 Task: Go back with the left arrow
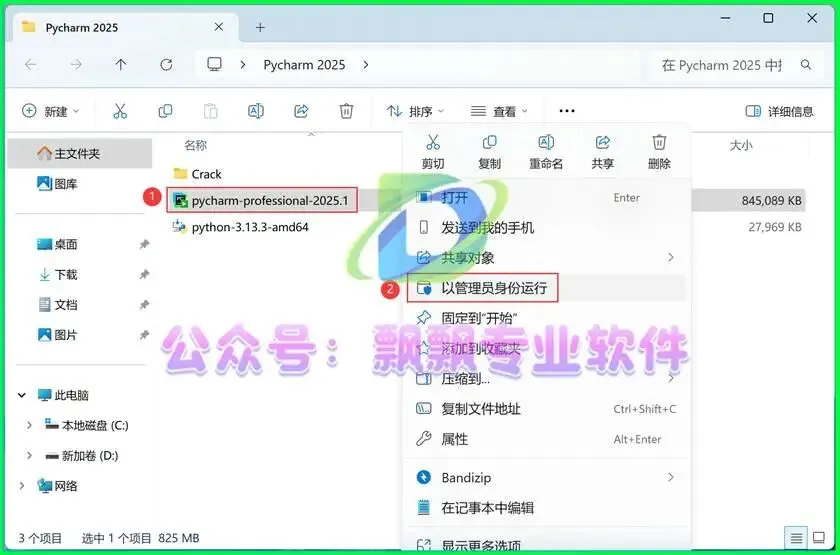click(31, 65)
